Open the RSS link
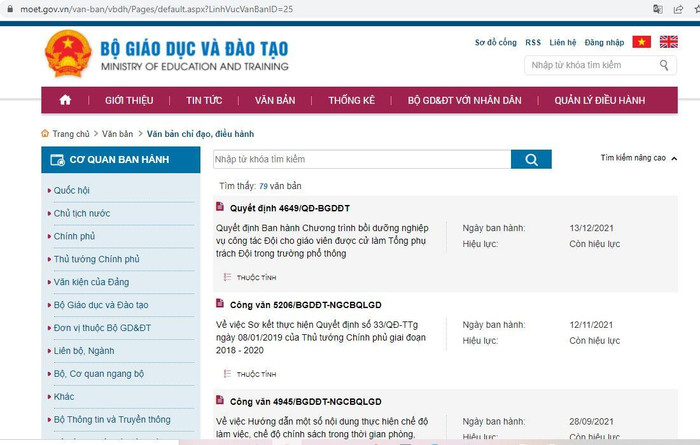 (533, 42)
